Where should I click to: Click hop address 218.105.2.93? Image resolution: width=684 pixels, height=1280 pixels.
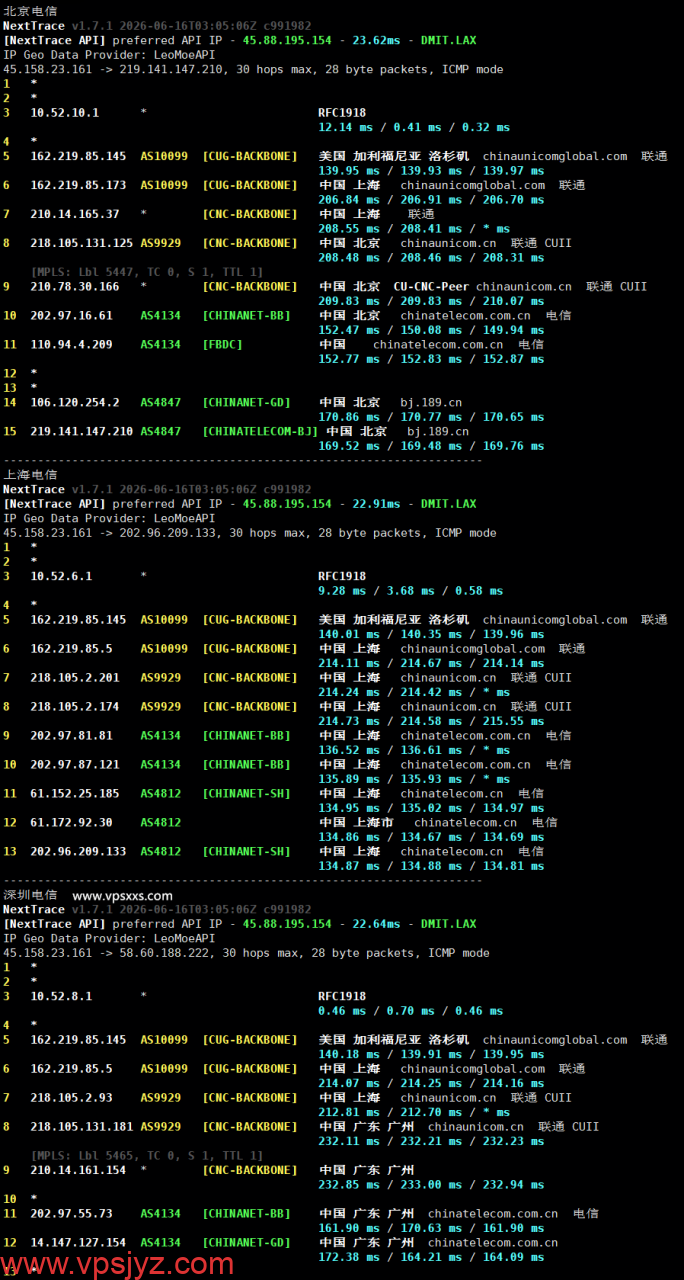(x=72, y=1097)
